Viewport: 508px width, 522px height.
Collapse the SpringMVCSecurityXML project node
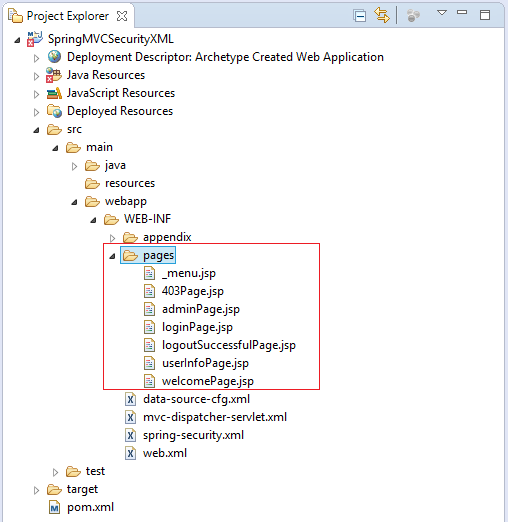coord(17,41)
